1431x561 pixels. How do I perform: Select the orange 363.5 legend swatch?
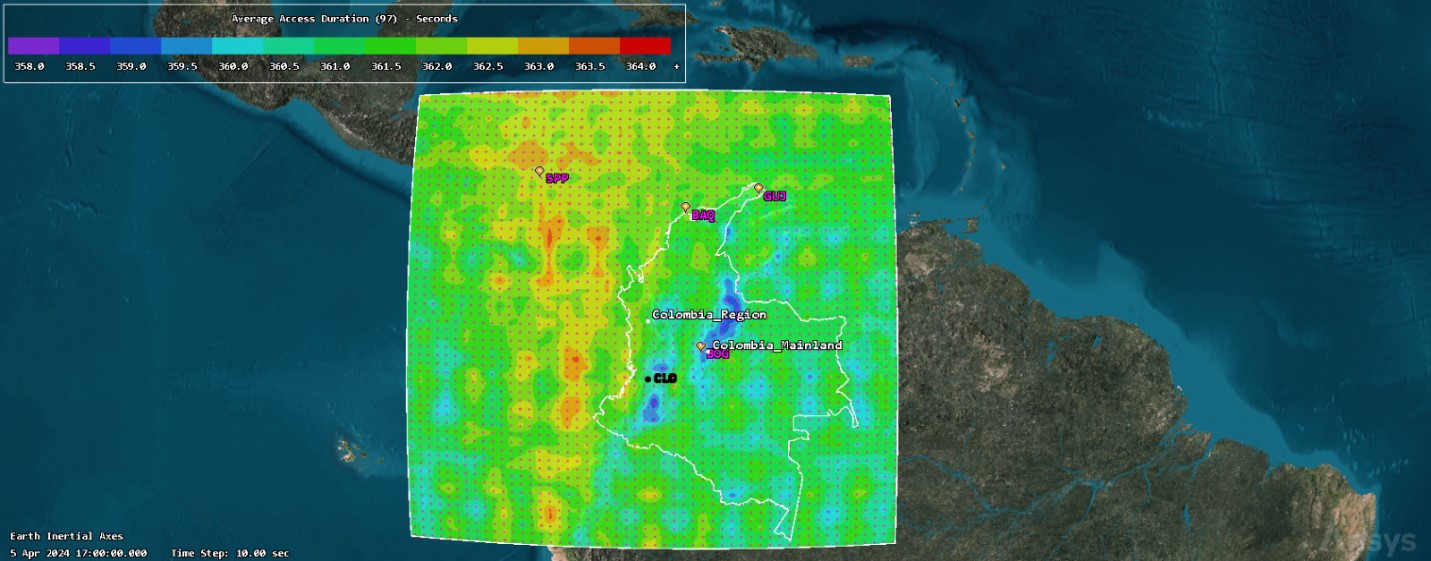click(x=594, y=46)
